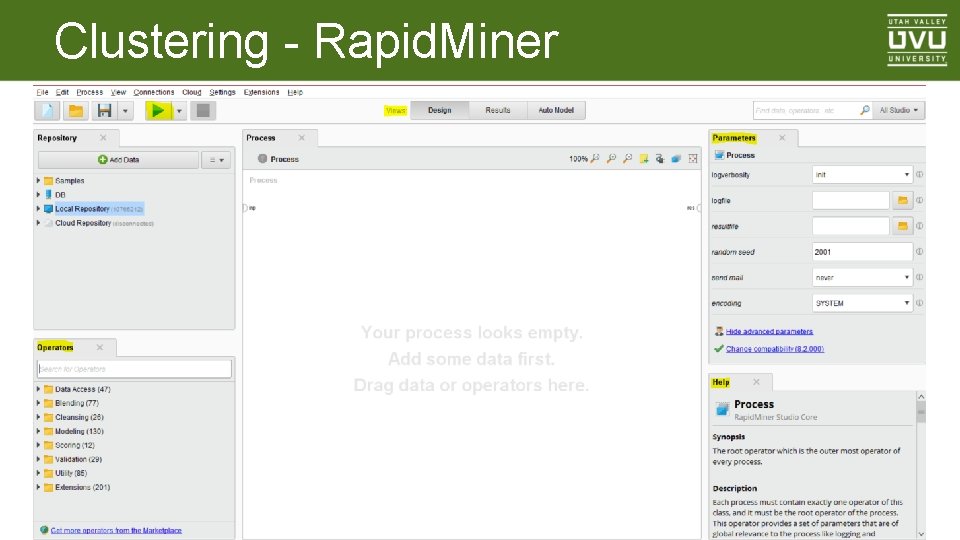This screenshot has width=960, height=540.
Task: Open the File menu
Action: pos(42,92)
